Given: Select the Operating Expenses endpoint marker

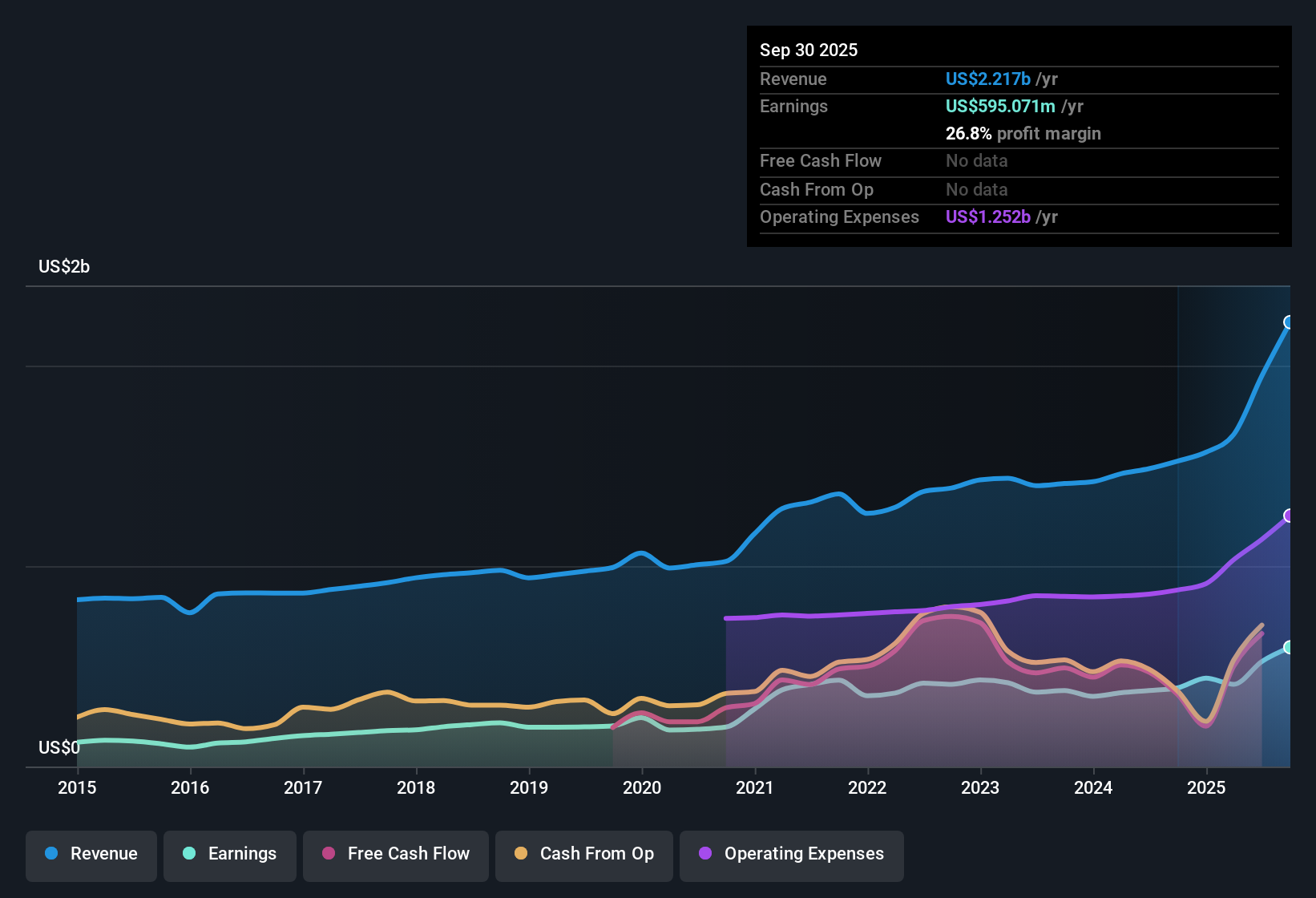Looking at the screenshot, I should (1290, 516).
